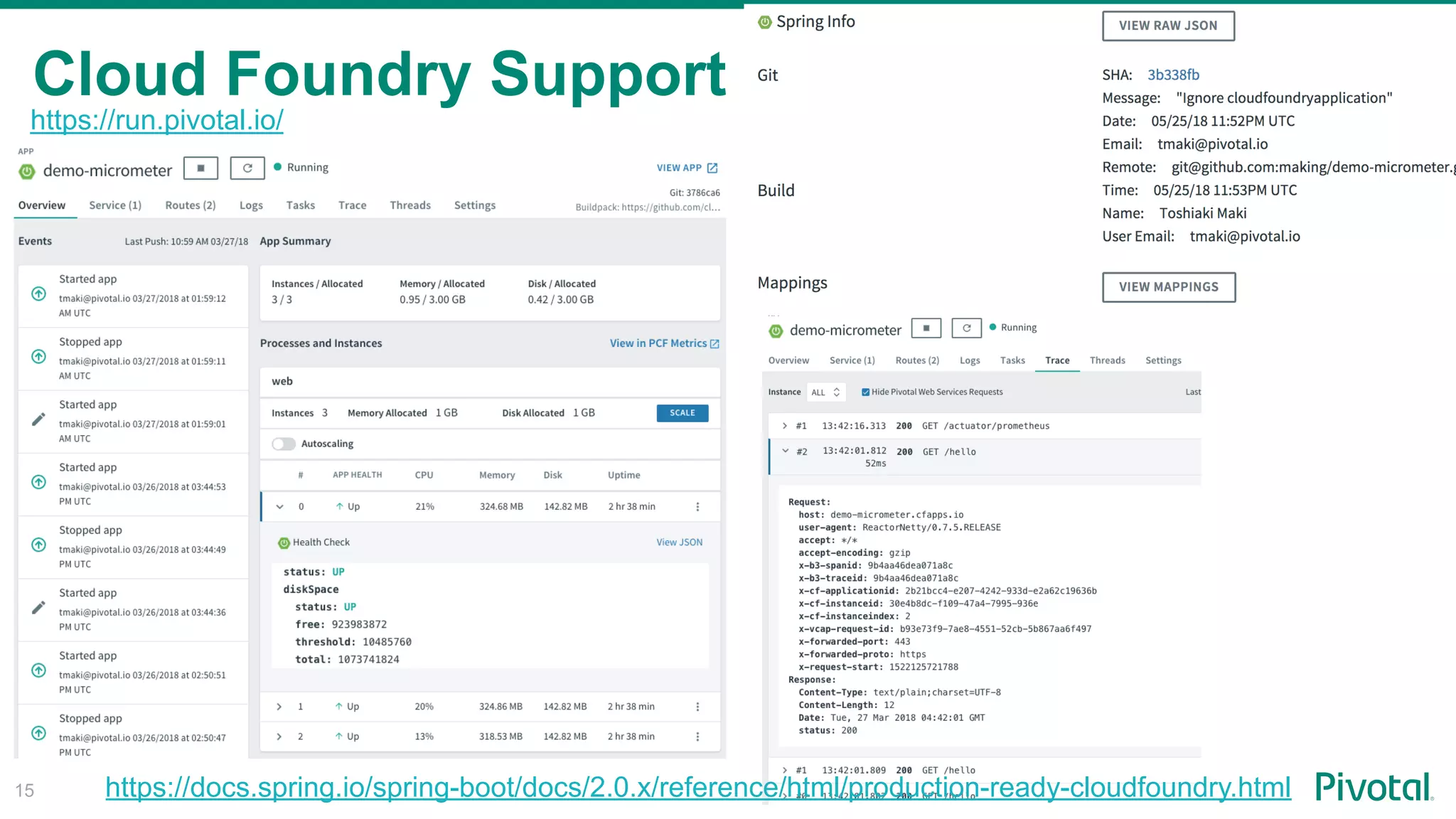Click the Spring Boot icon beside demo-micrometer heading
Screen dimensions: 1456x819
point(27,171)
